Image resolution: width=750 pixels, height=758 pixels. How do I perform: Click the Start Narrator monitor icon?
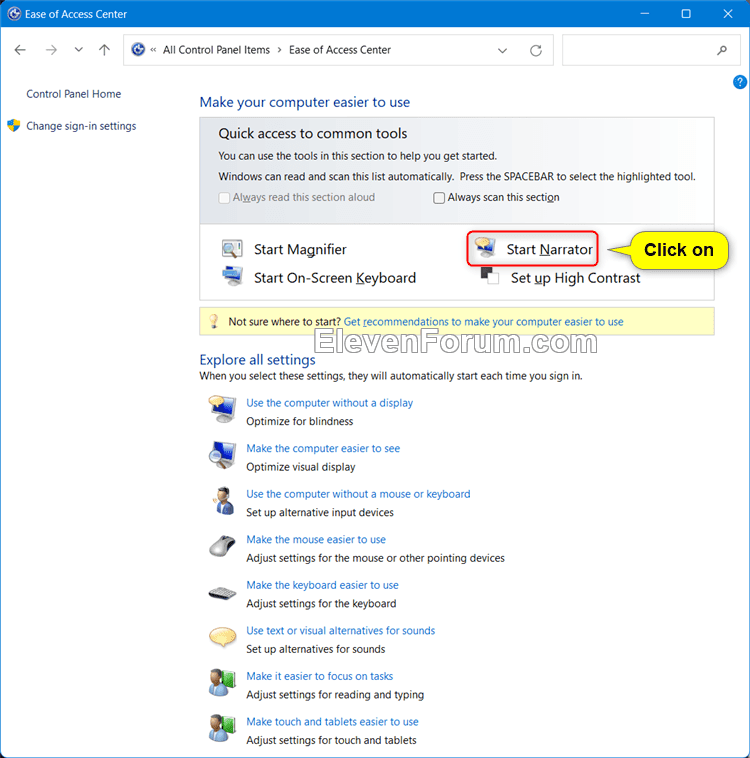click(485, 247)
